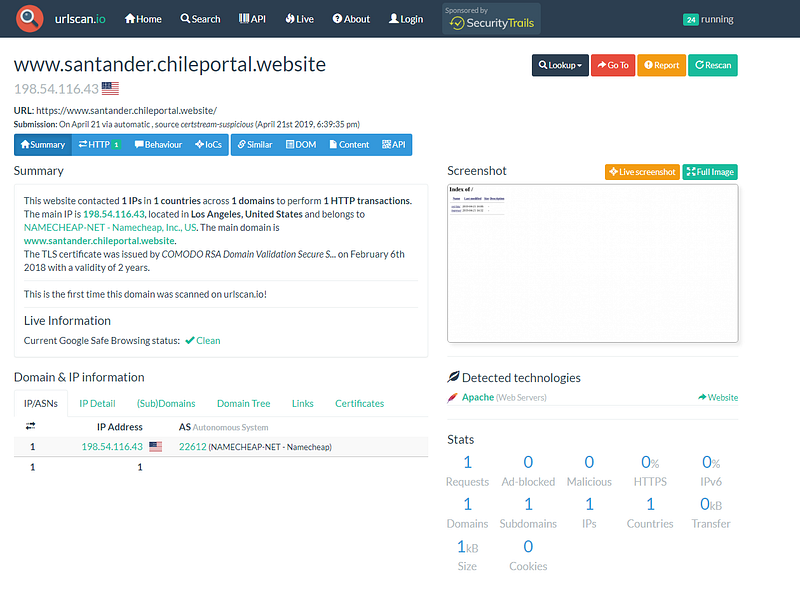The image size is (800, 592).
Task: Click the Transfer kB stat value
Action: pyautogui.click(x=711, y=505)
